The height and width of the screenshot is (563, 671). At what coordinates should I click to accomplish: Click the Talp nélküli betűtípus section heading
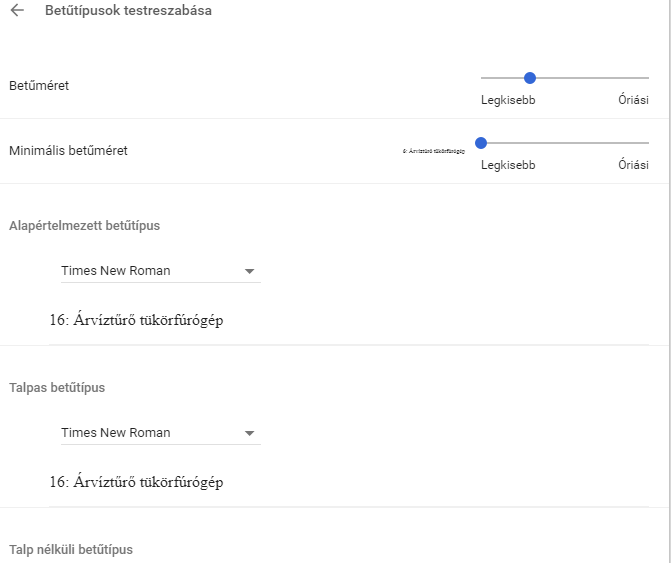71,549
